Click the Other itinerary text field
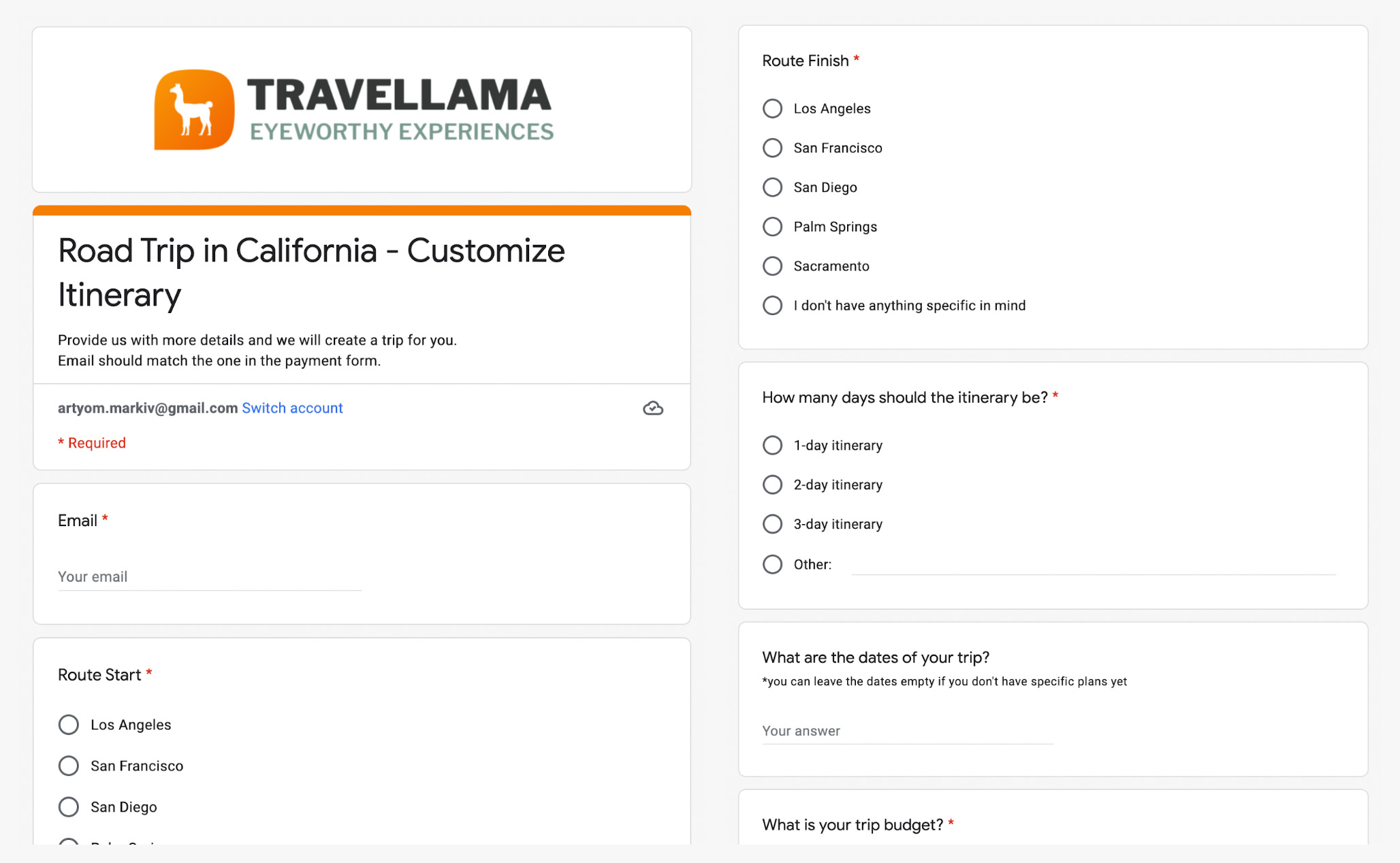Viewport: 1400px width, 863px height. (1093, 565)
